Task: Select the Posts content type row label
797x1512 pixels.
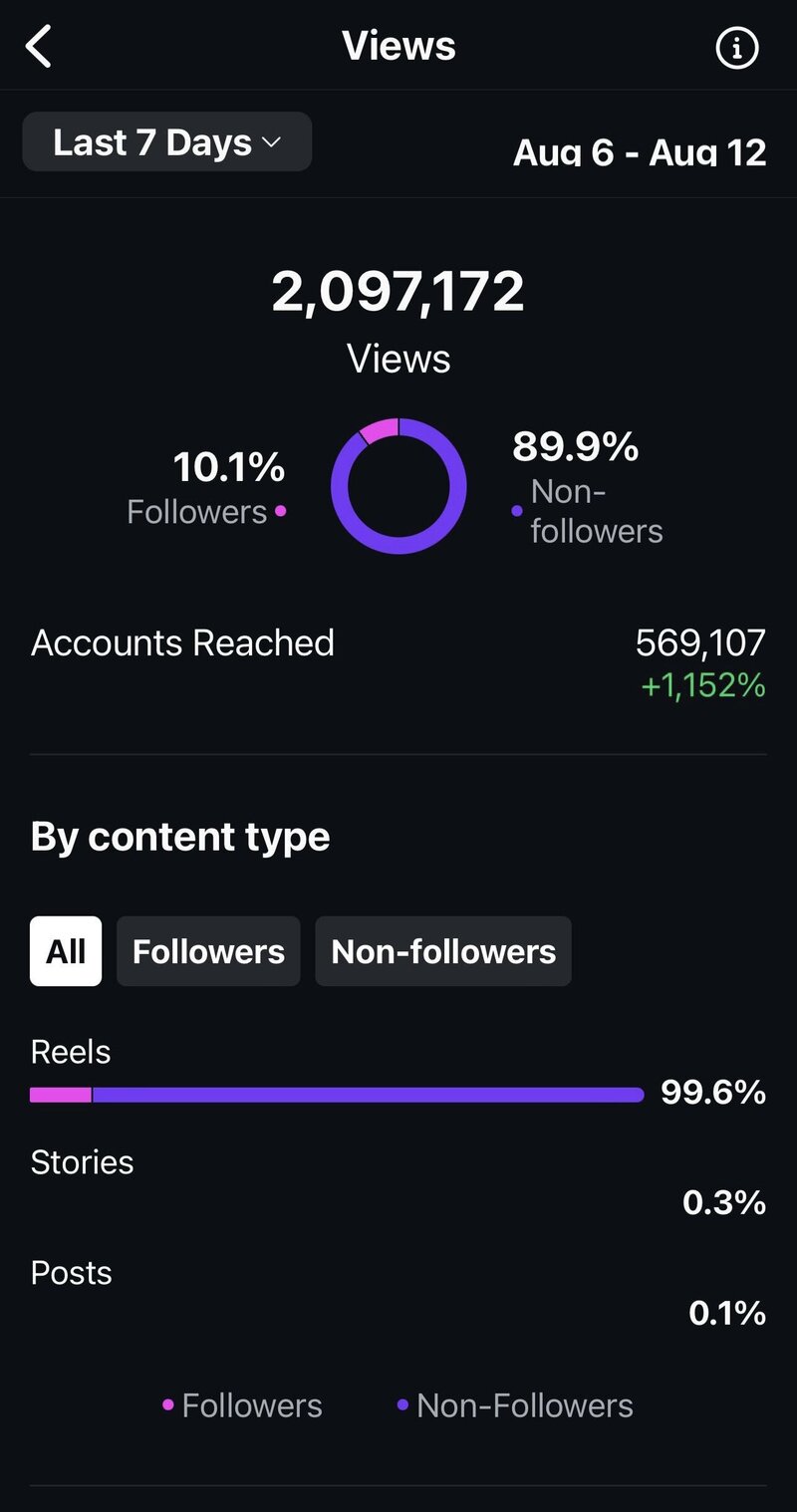Action: [x=72, y=1273]
